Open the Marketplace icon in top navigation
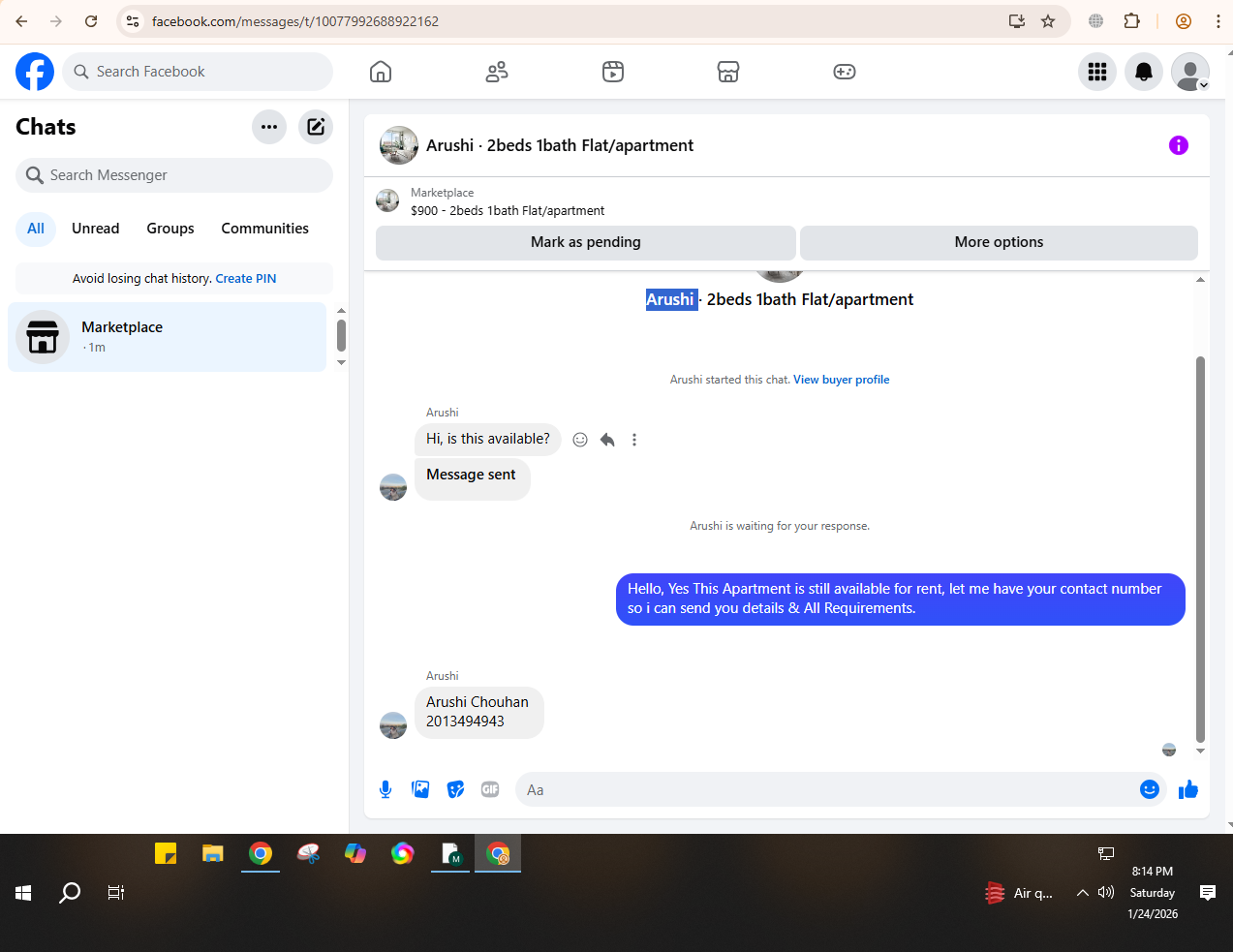1233x952 pixels. pyautogui.click(x=728, y=72)
